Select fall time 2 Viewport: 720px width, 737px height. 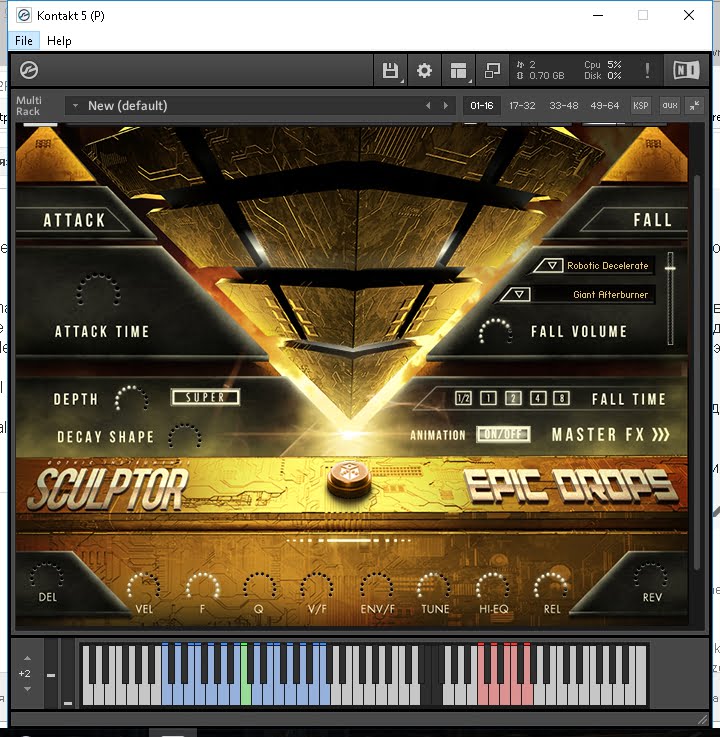[513, 399]
